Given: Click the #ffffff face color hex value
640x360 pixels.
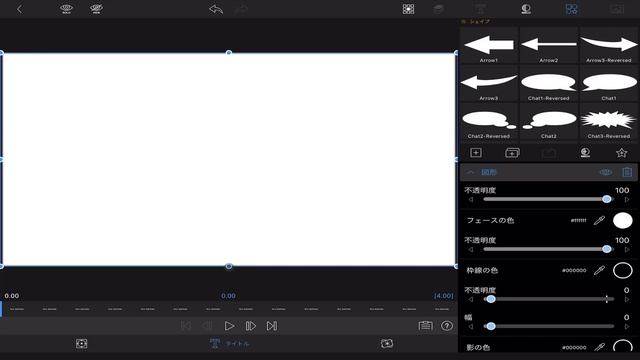Looking at the screenshot, I should (578, 220).
